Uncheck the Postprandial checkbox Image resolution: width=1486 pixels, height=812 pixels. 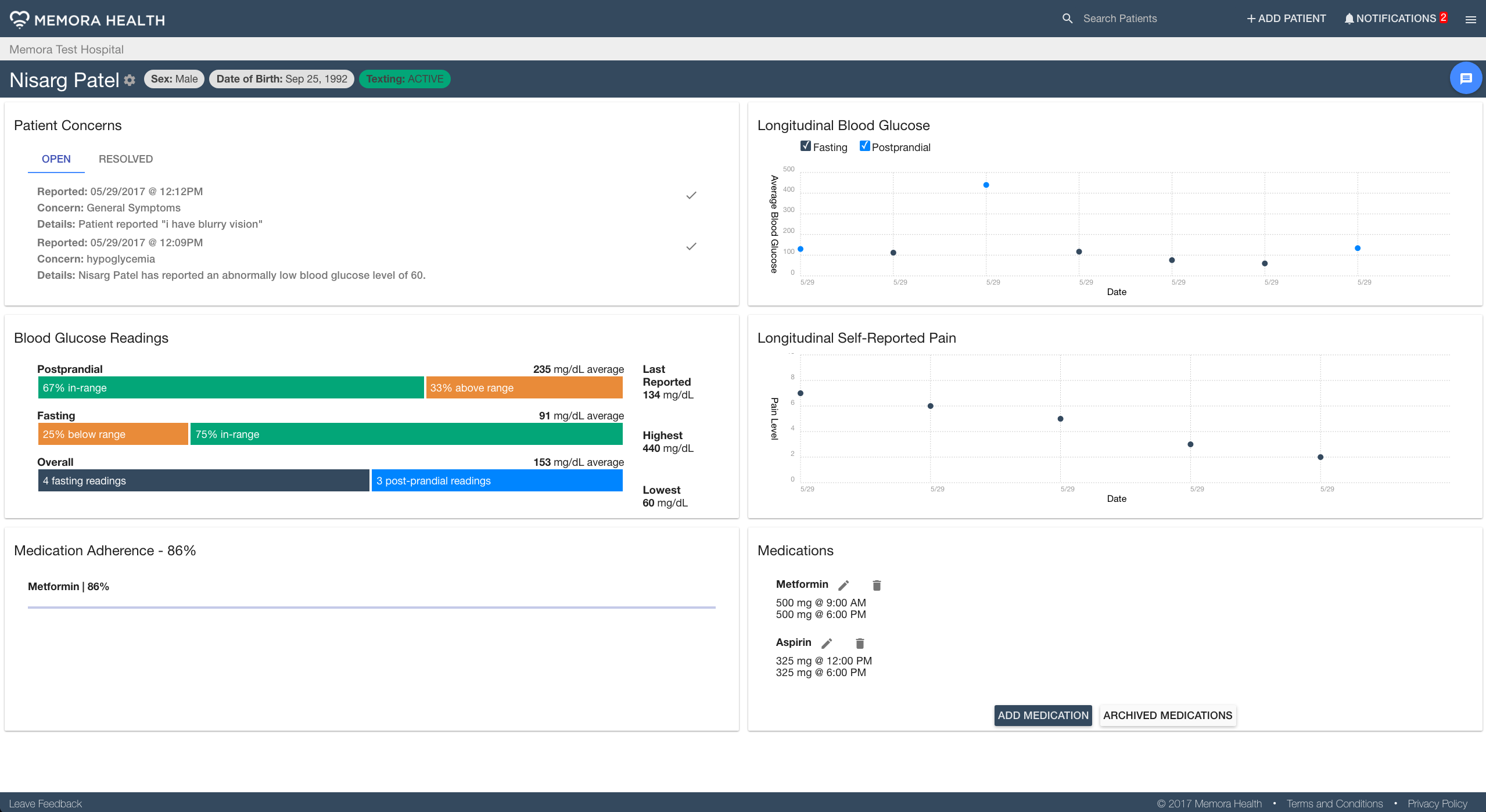pyautogui.click(x=864, y=146)
